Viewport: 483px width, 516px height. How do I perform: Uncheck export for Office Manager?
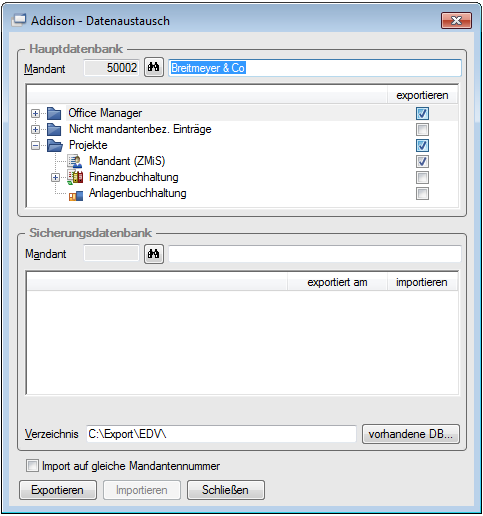point(422,113)
